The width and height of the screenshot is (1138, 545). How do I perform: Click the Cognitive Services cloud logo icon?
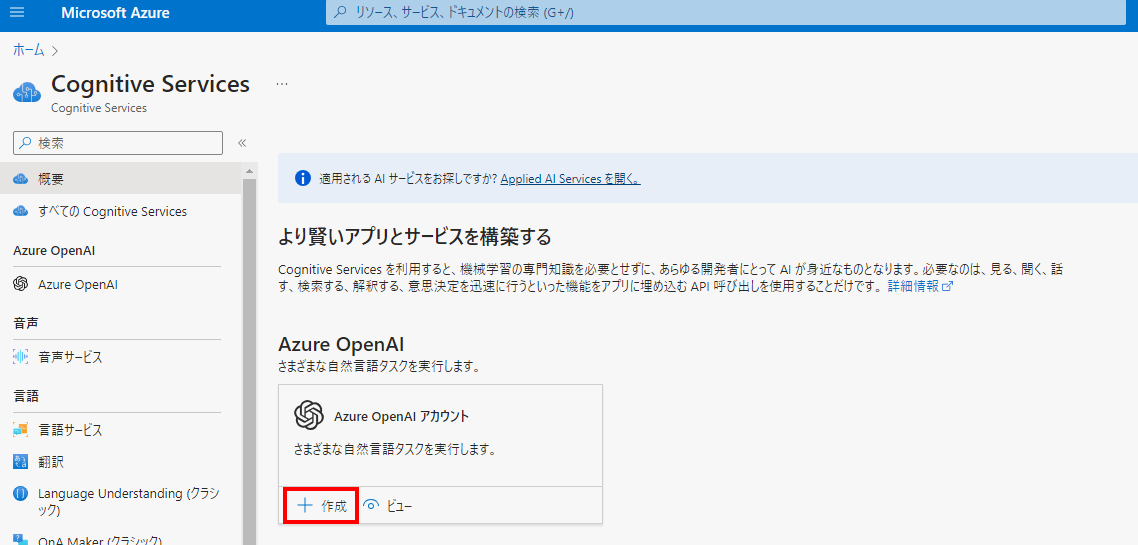click(28, 93)
